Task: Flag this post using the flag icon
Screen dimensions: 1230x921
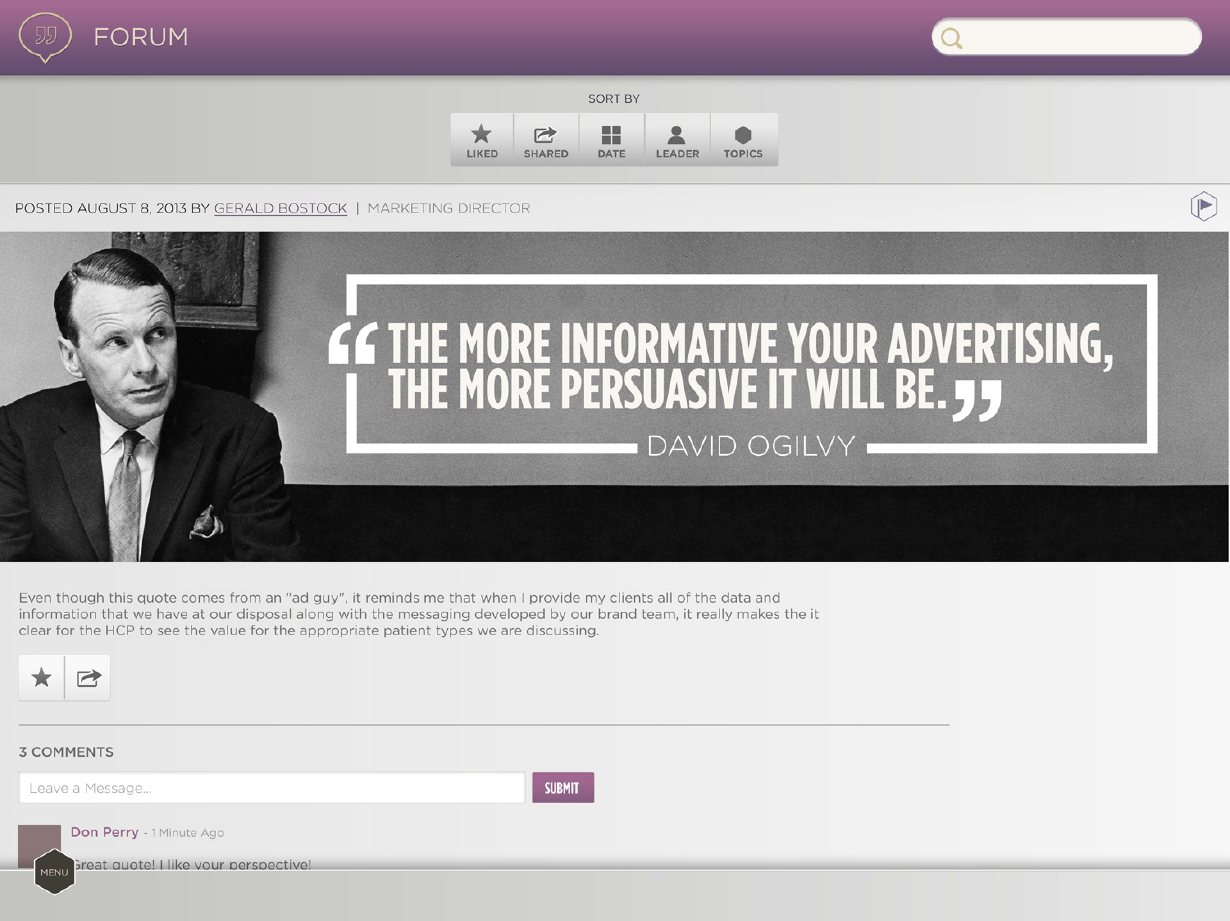Action: tap(1203, 207)
